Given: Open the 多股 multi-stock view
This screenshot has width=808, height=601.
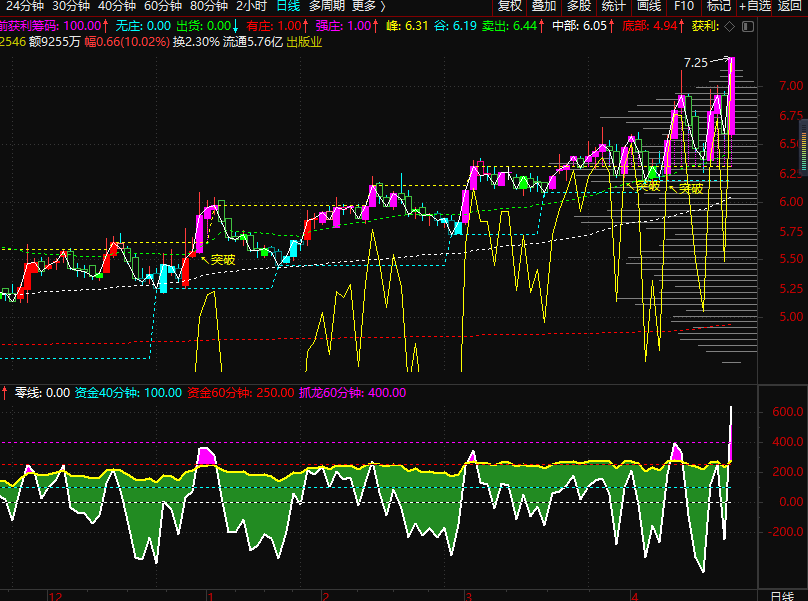Looking at the screenshot, I should pos(579,6).
